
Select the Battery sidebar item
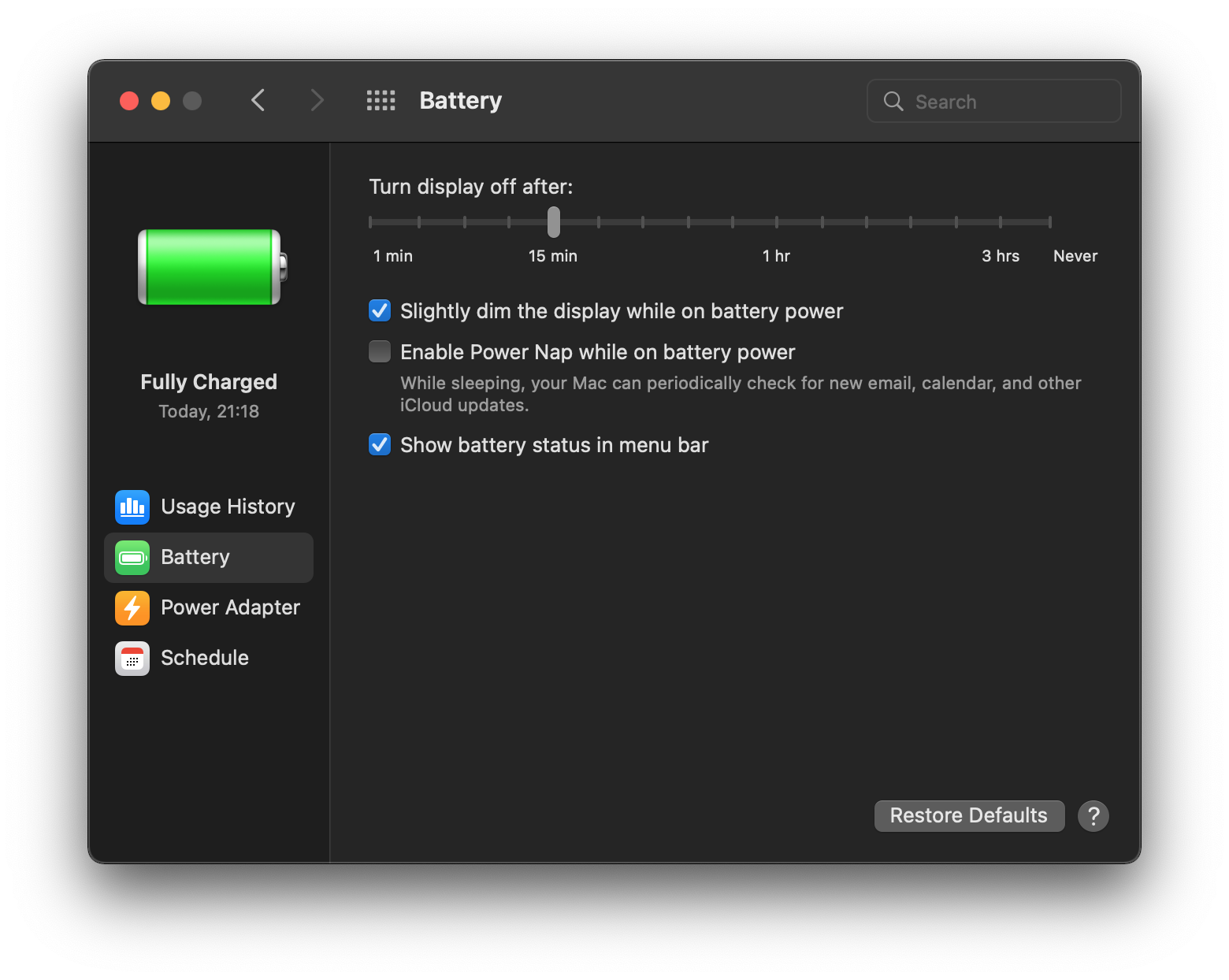[209, 558]
